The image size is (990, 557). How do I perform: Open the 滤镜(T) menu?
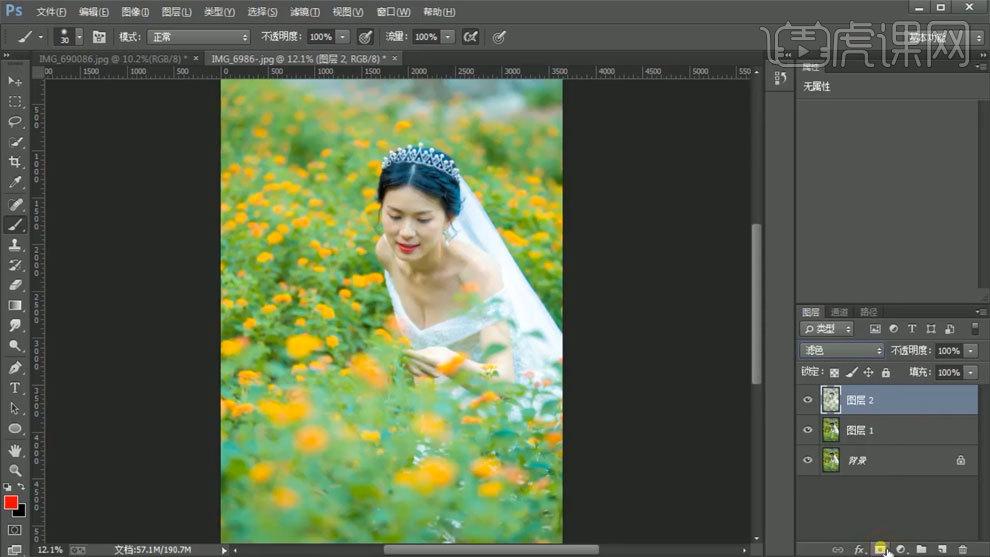(x=305, y=12)
